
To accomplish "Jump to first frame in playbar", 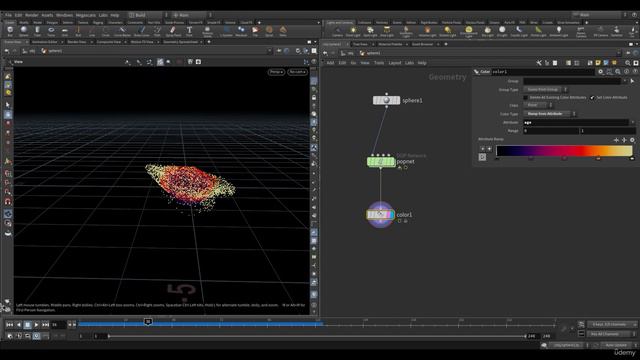I will pos(9,324).
